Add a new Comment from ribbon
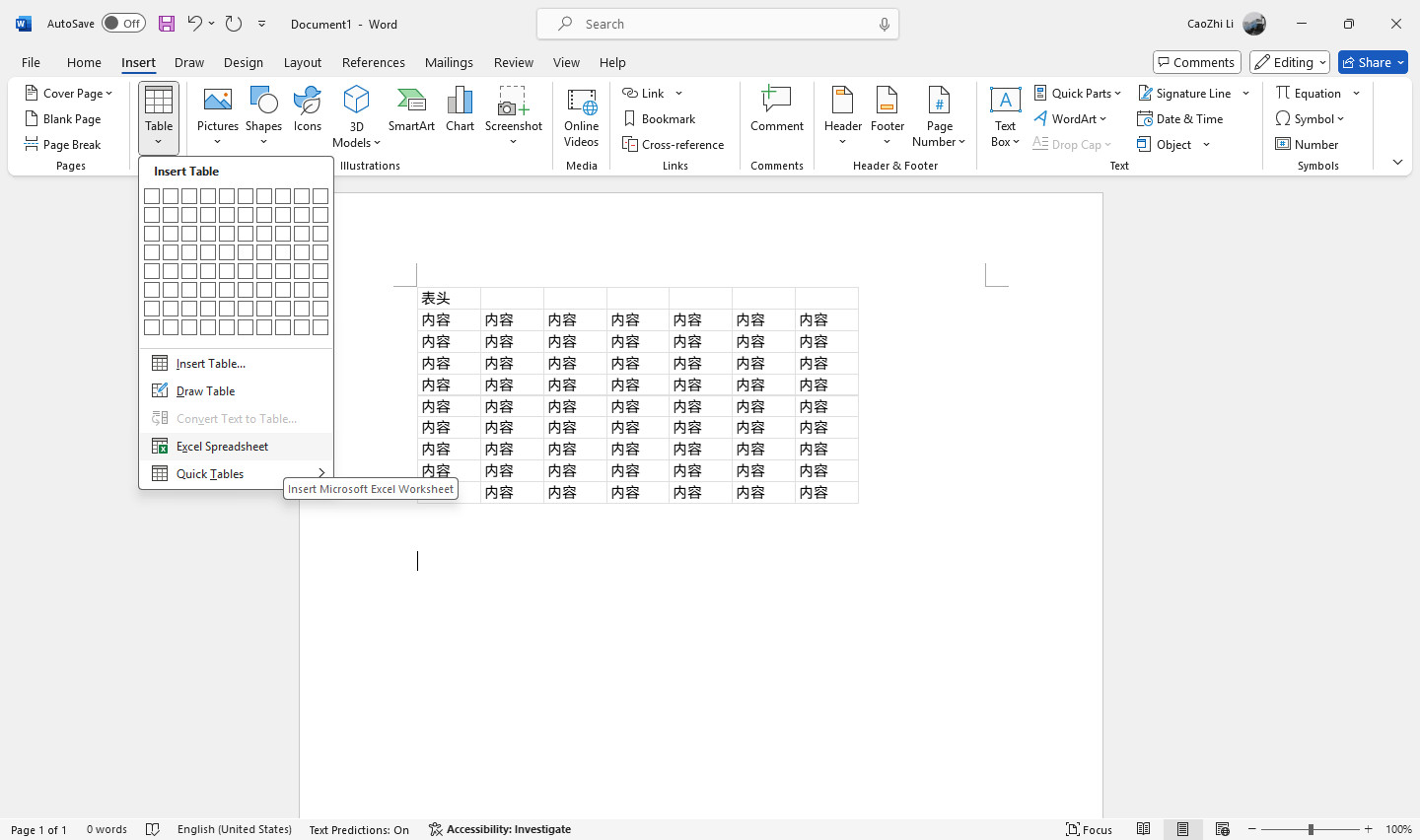The width and height of the screenshot is (1420, 840). (x=777, y=109)
